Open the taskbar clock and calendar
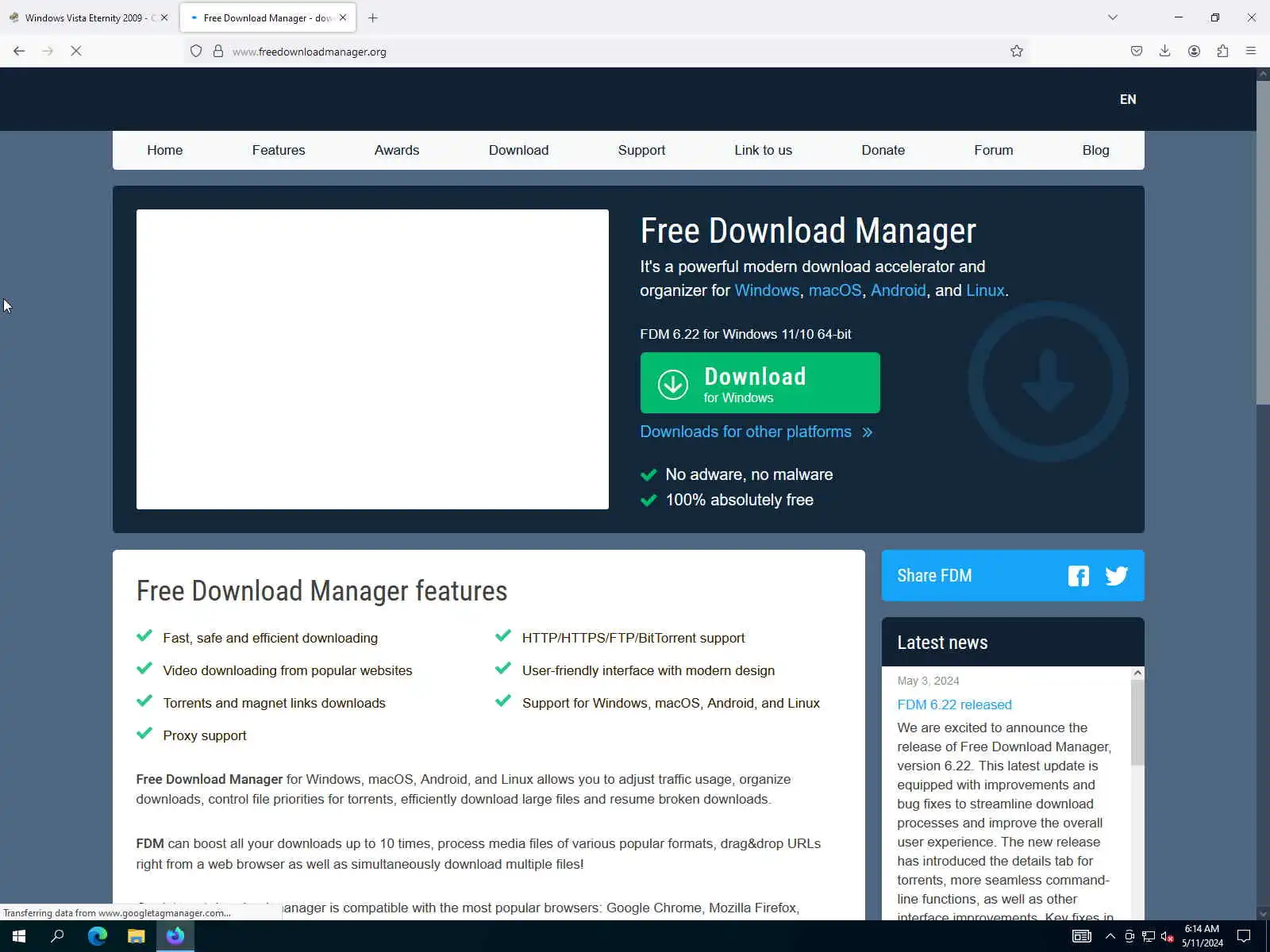This screenshot has width=1270, height=952. [1202, 936]
